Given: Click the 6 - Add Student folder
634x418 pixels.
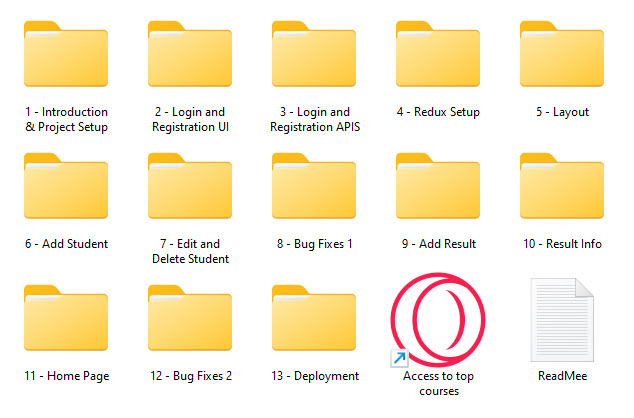Looking at the screenshot, I should tap(66, 186).
